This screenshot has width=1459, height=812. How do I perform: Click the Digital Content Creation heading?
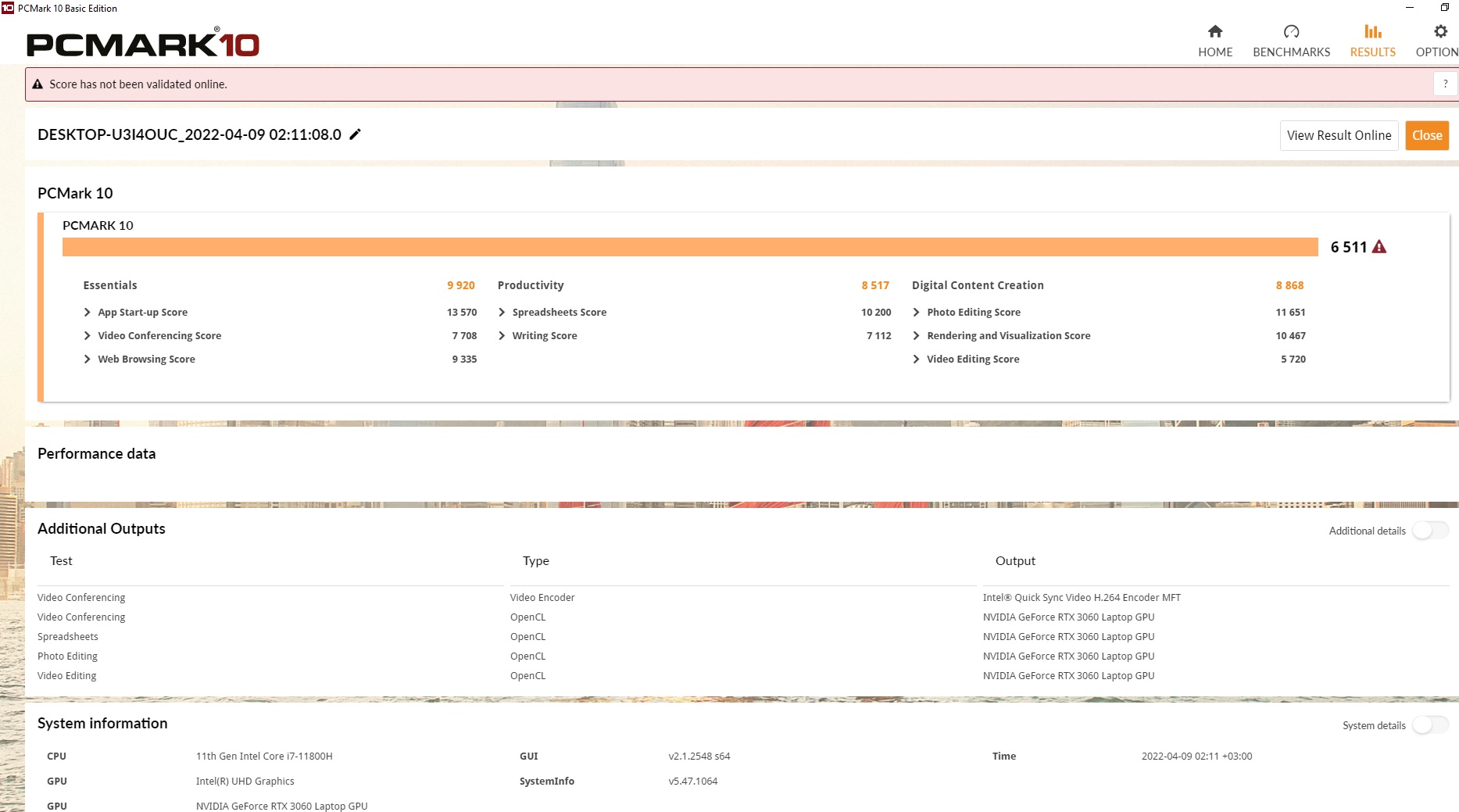tap(978, 285)
